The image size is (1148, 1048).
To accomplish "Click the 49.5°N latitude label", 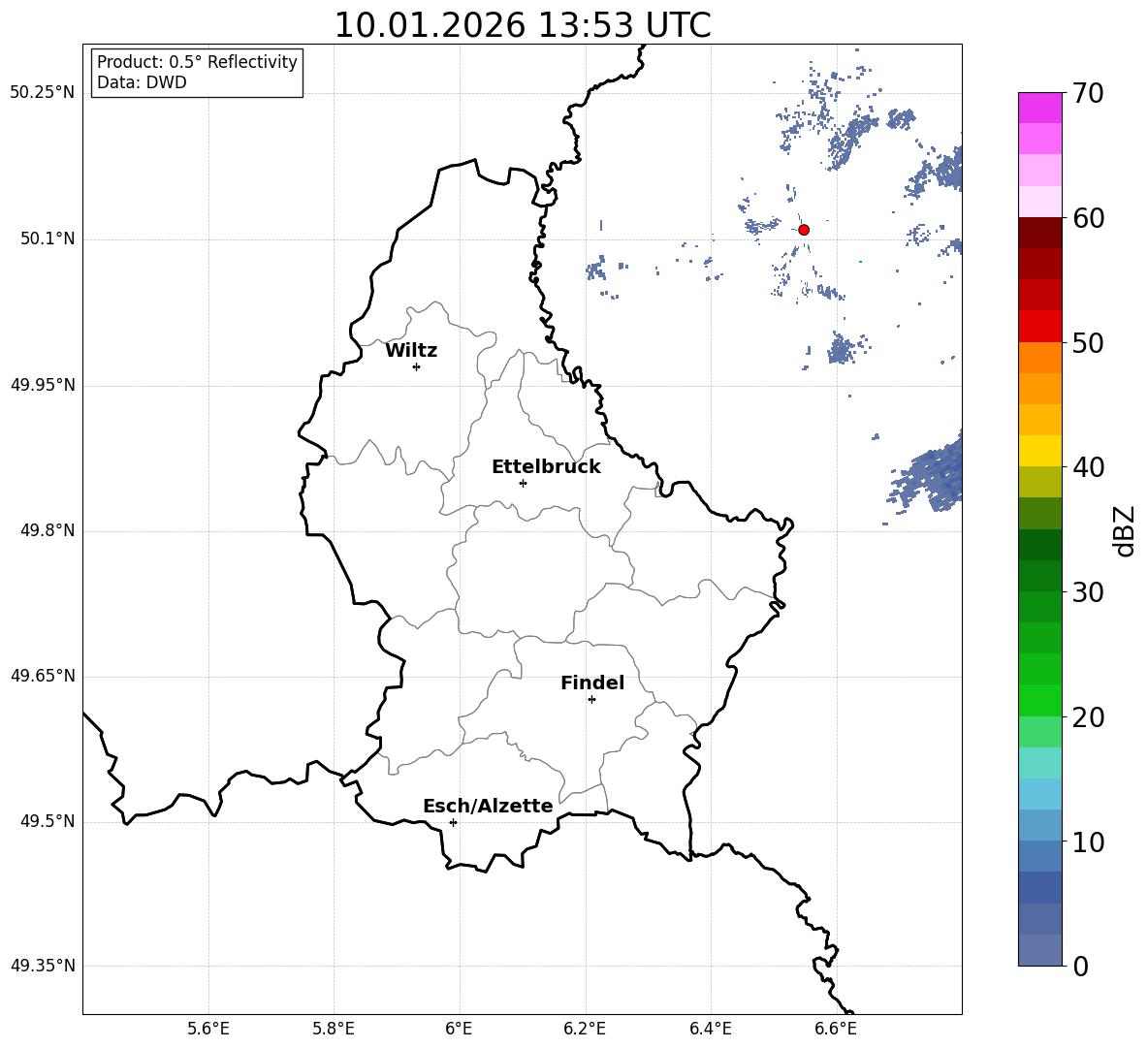I will 48,821.
